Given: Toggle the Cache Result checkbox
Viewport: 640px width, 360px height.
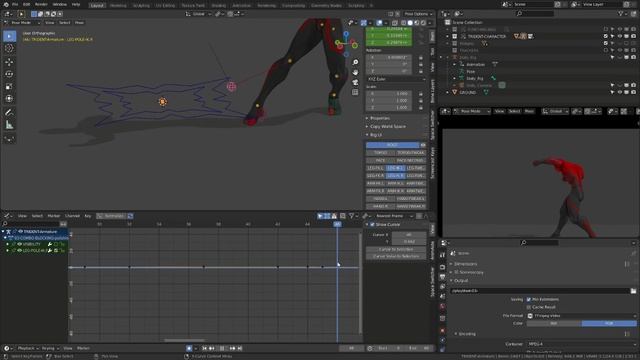Looking at the screenshot, I should [x=529, y=307].
